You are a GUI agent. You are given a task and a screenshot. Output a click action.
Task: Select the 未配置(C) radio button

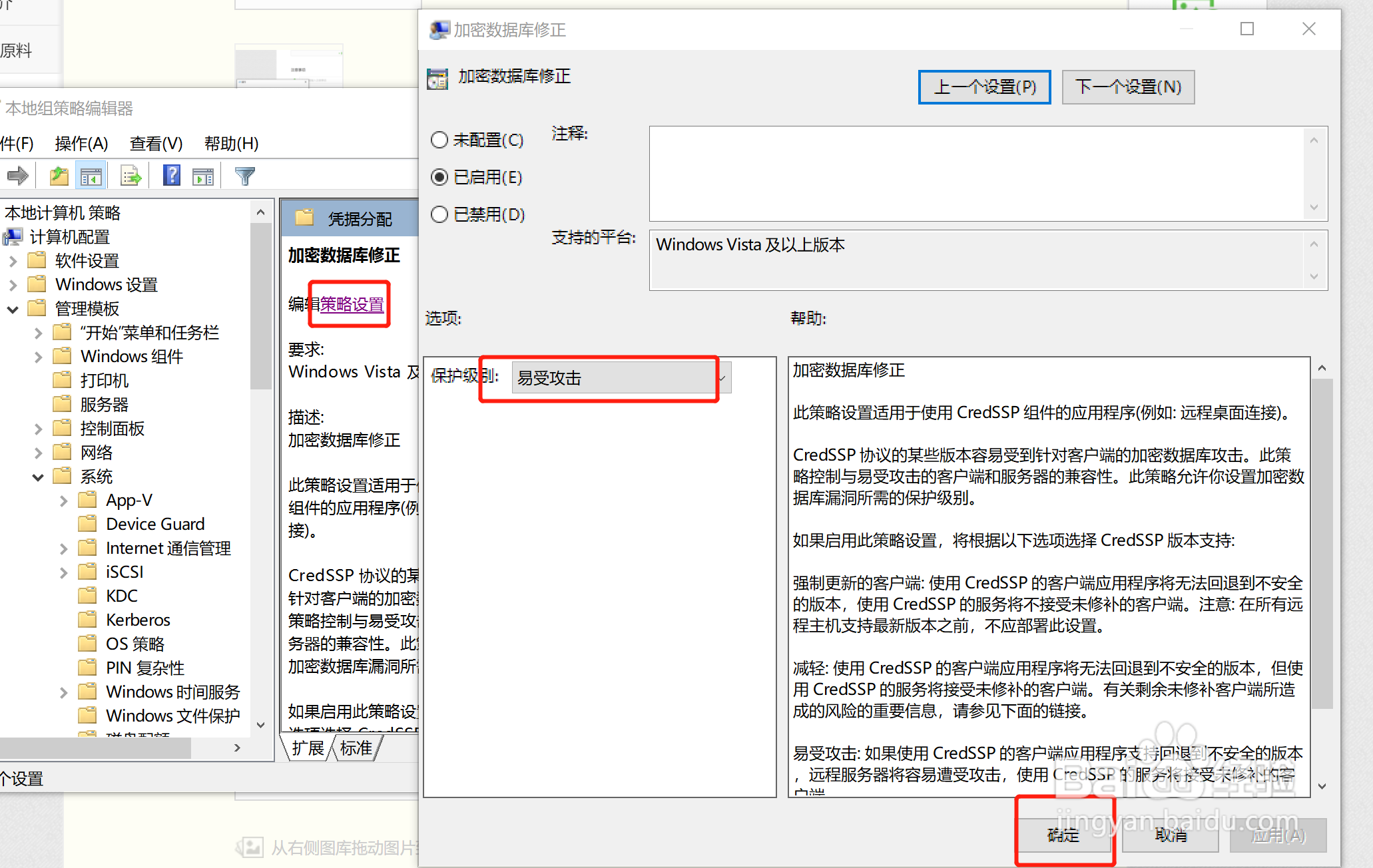tap(439, 140)
